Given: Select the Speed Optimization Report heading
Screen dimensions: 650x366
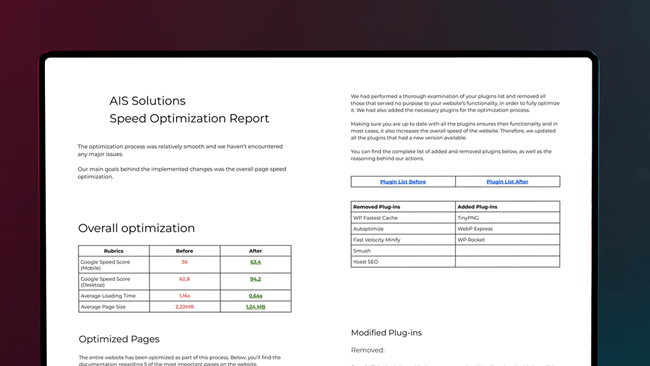Looking at the screenshot, I should 189,119.
